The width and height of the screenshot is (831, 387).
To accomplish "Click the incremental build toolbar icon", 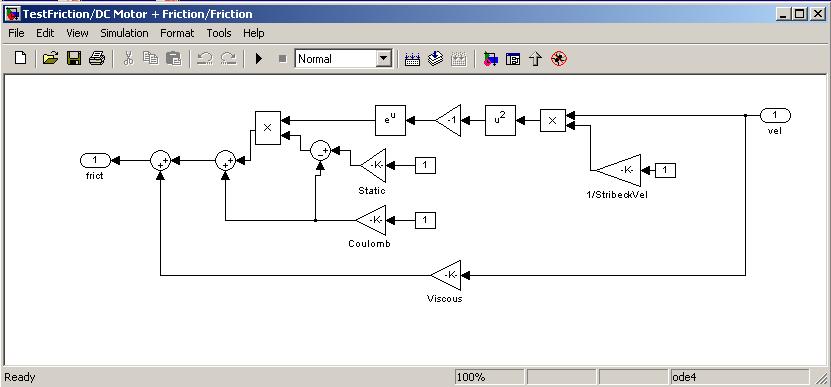I will point(412,59).
